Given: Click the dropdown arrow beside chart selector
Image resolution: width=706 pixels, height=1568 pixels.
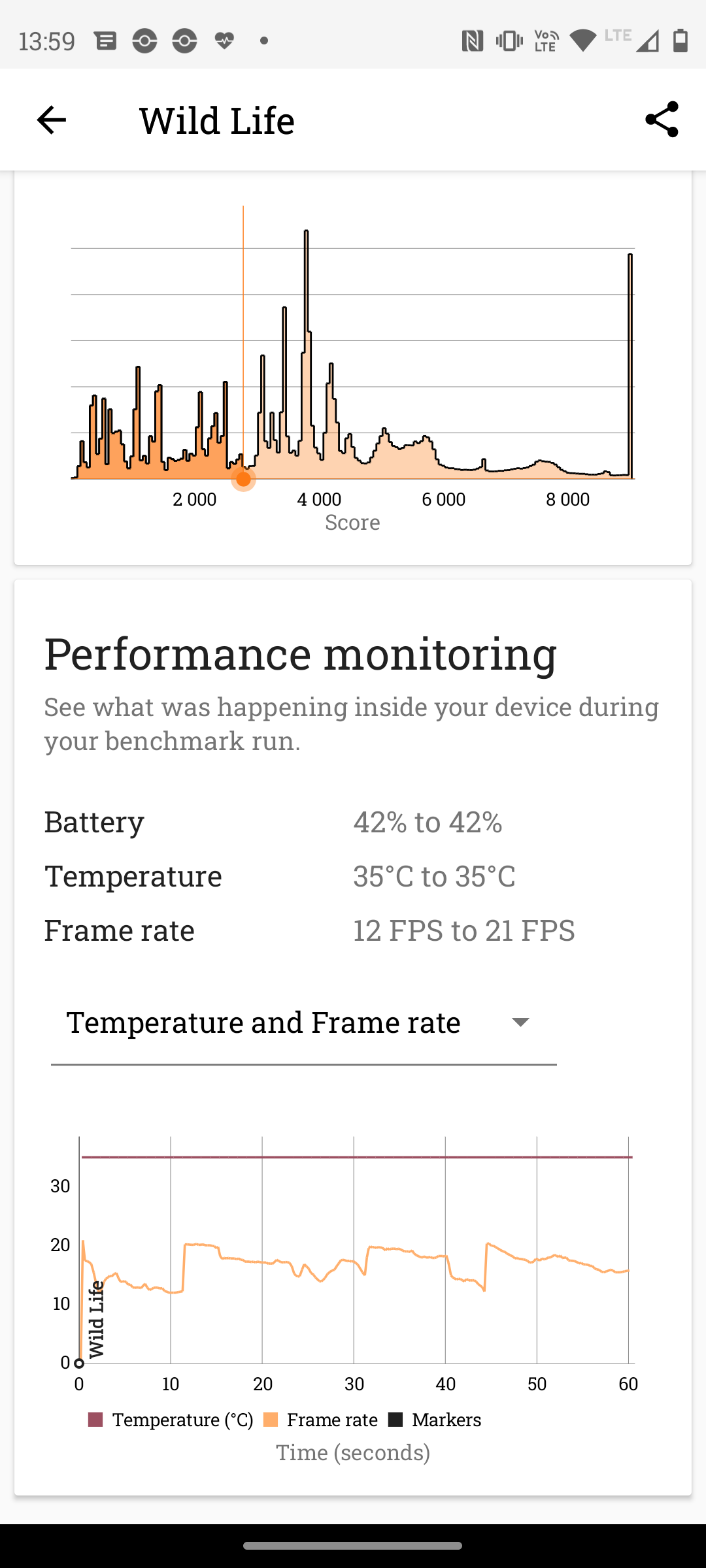Looking at the screenshot, I should (520, 1022).
